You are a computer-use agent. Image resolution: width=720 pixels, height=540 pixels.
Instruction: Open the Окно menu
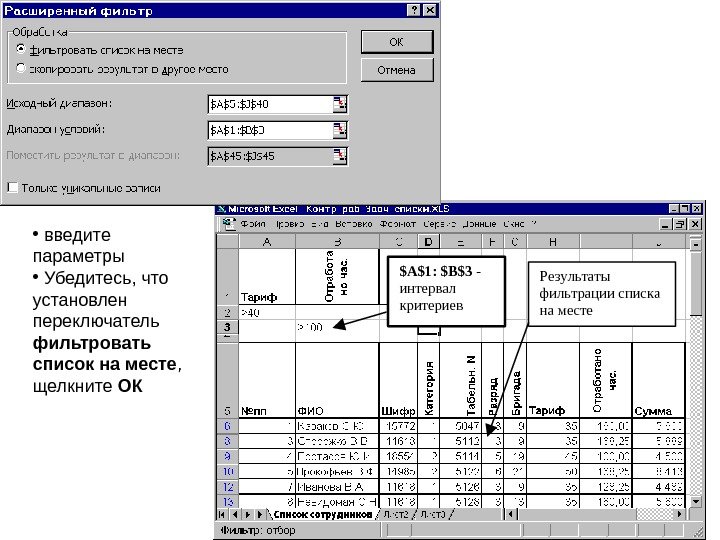514,224
